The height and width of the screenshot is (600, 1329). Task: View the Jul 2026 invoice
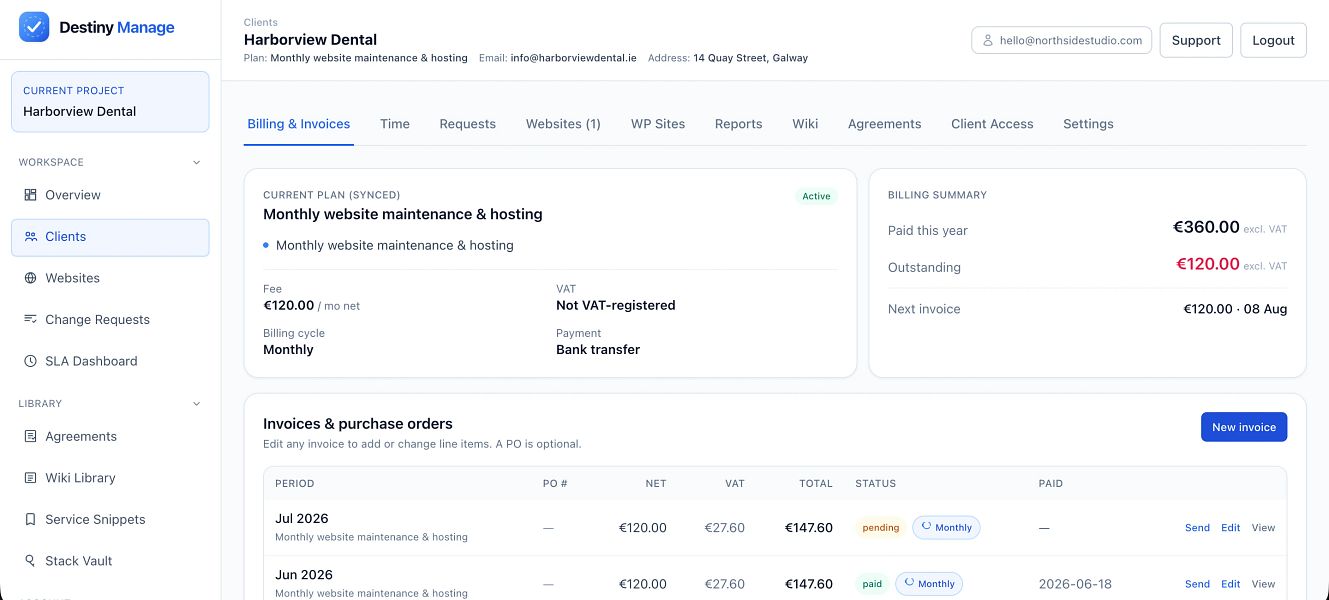point(1263,528)
